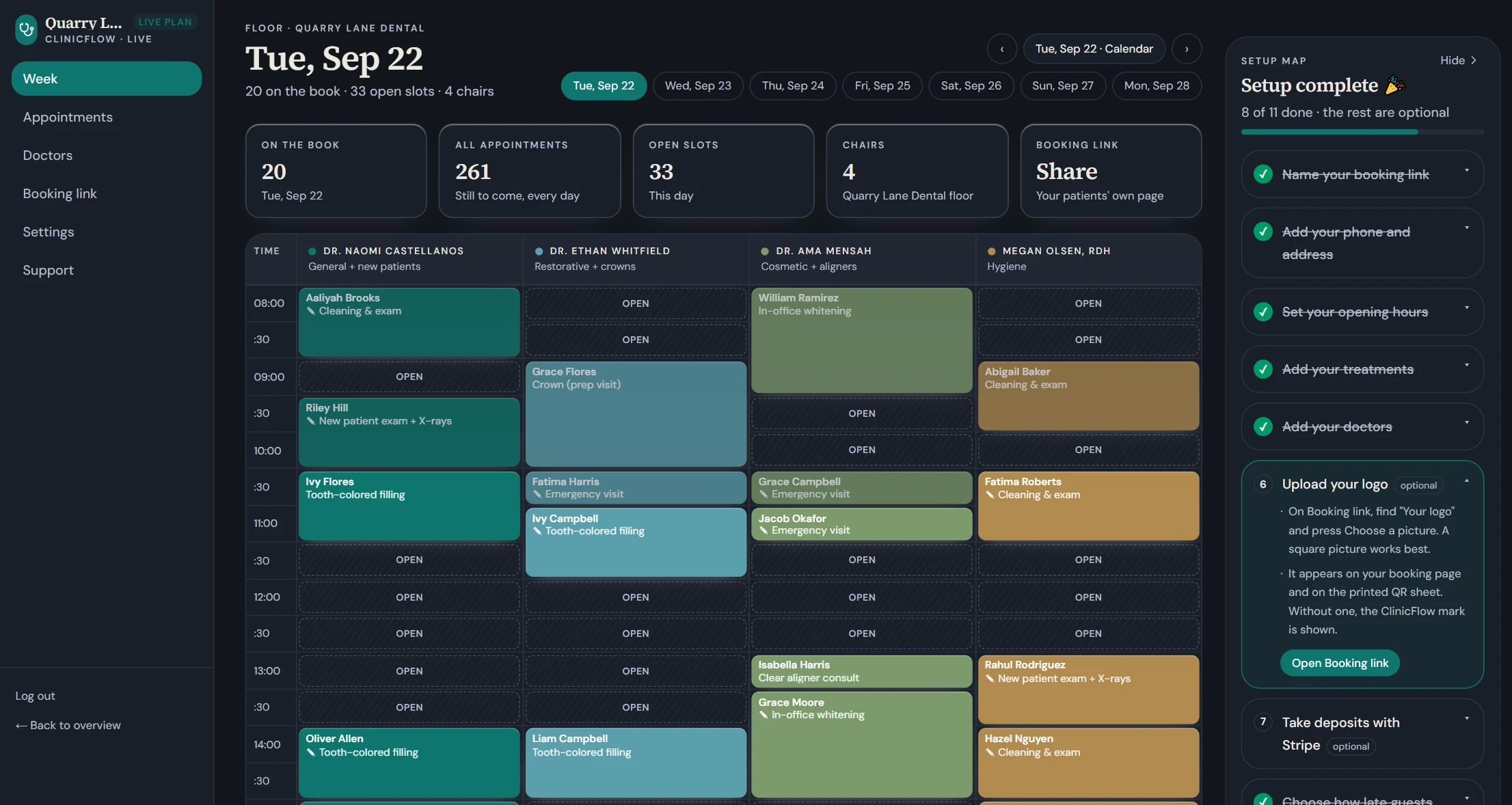Screen dimensions: 1512x805
Task: Click the number 6 badge on Upload your logo
Action: coord(1263,485)
